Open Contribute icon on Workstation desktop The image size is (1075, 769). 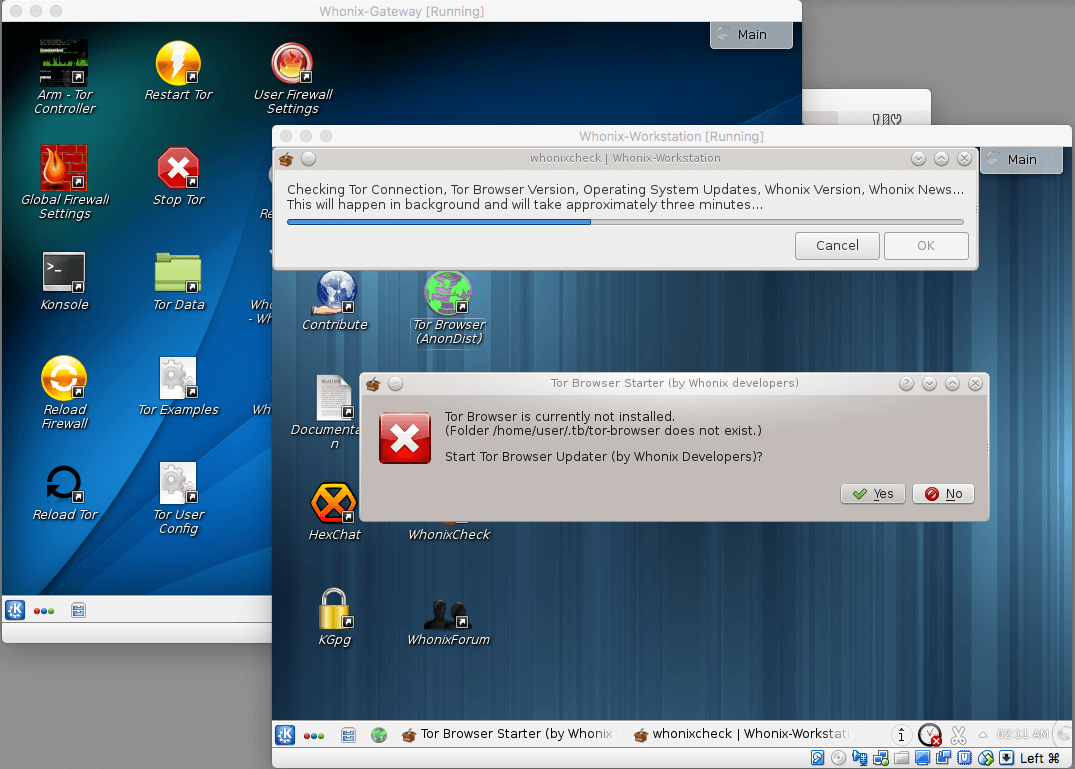(x=335, y=301)
